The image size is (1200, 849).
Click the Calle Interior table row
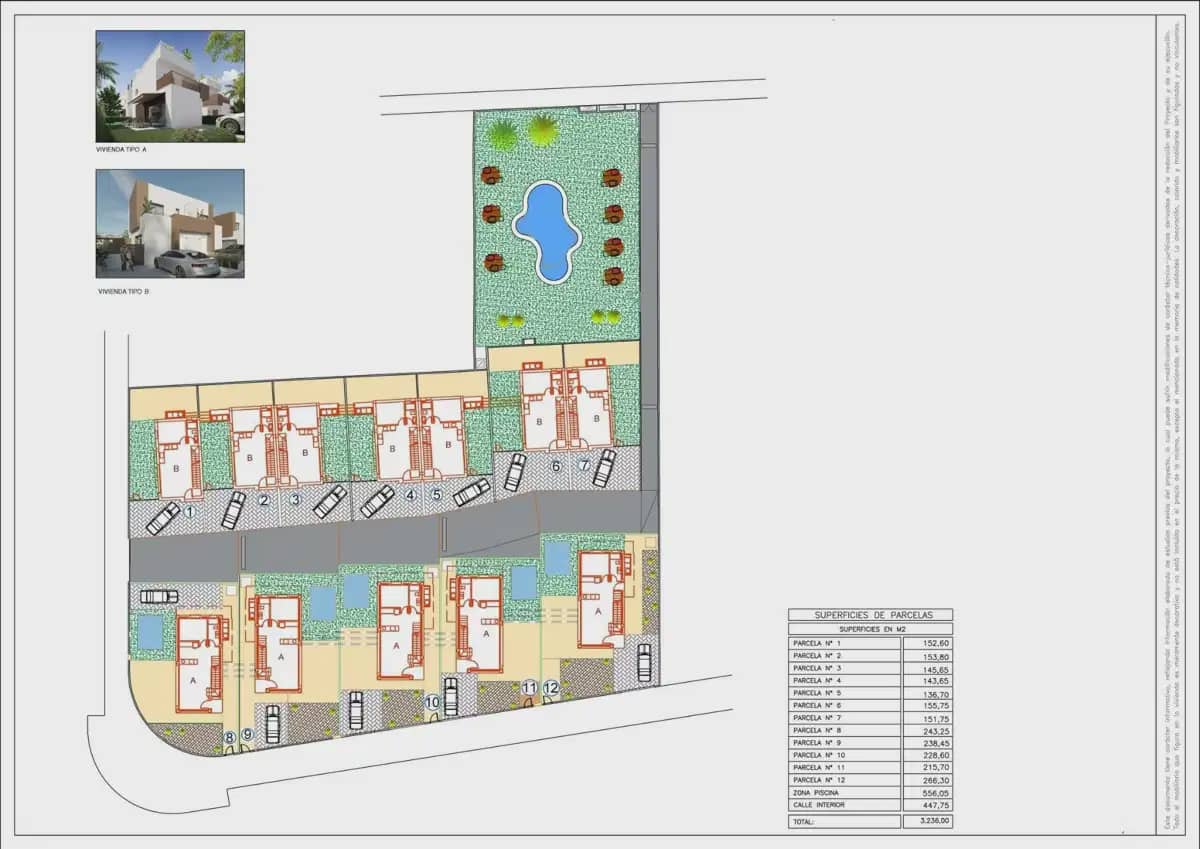[x=870, y=804]
